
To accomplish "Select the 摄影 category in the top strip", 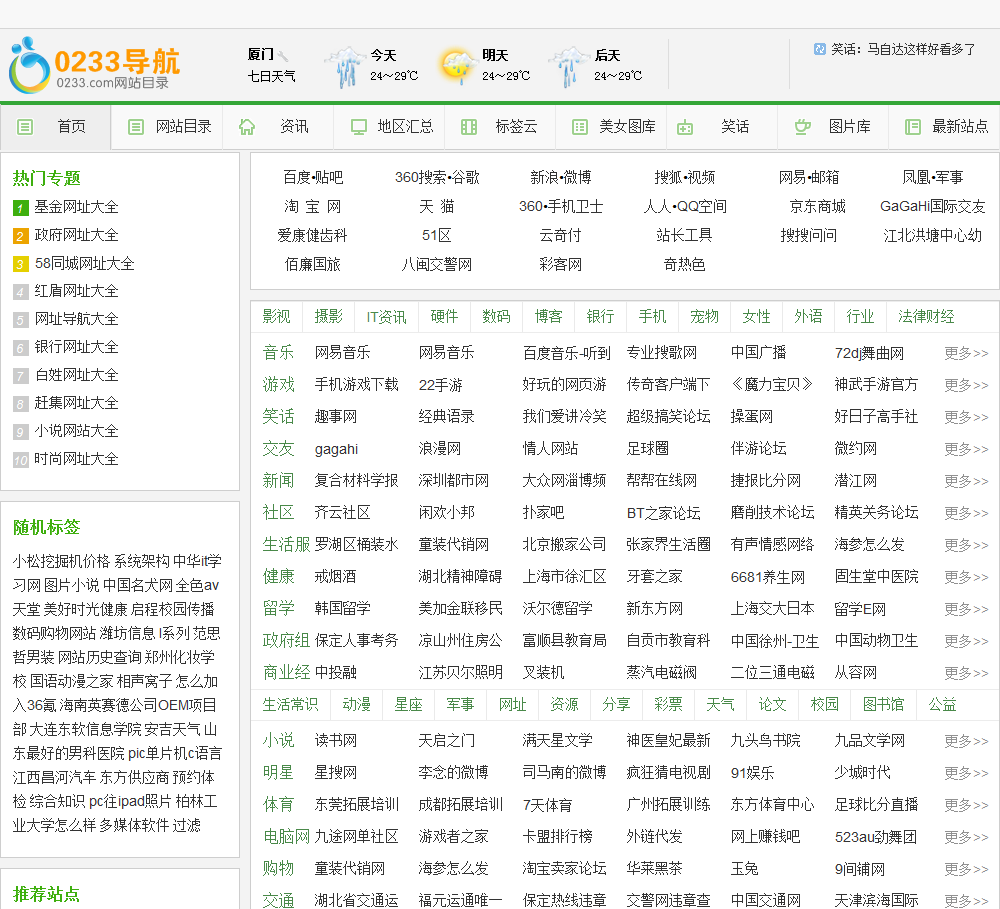I will [x=328, y=316].
